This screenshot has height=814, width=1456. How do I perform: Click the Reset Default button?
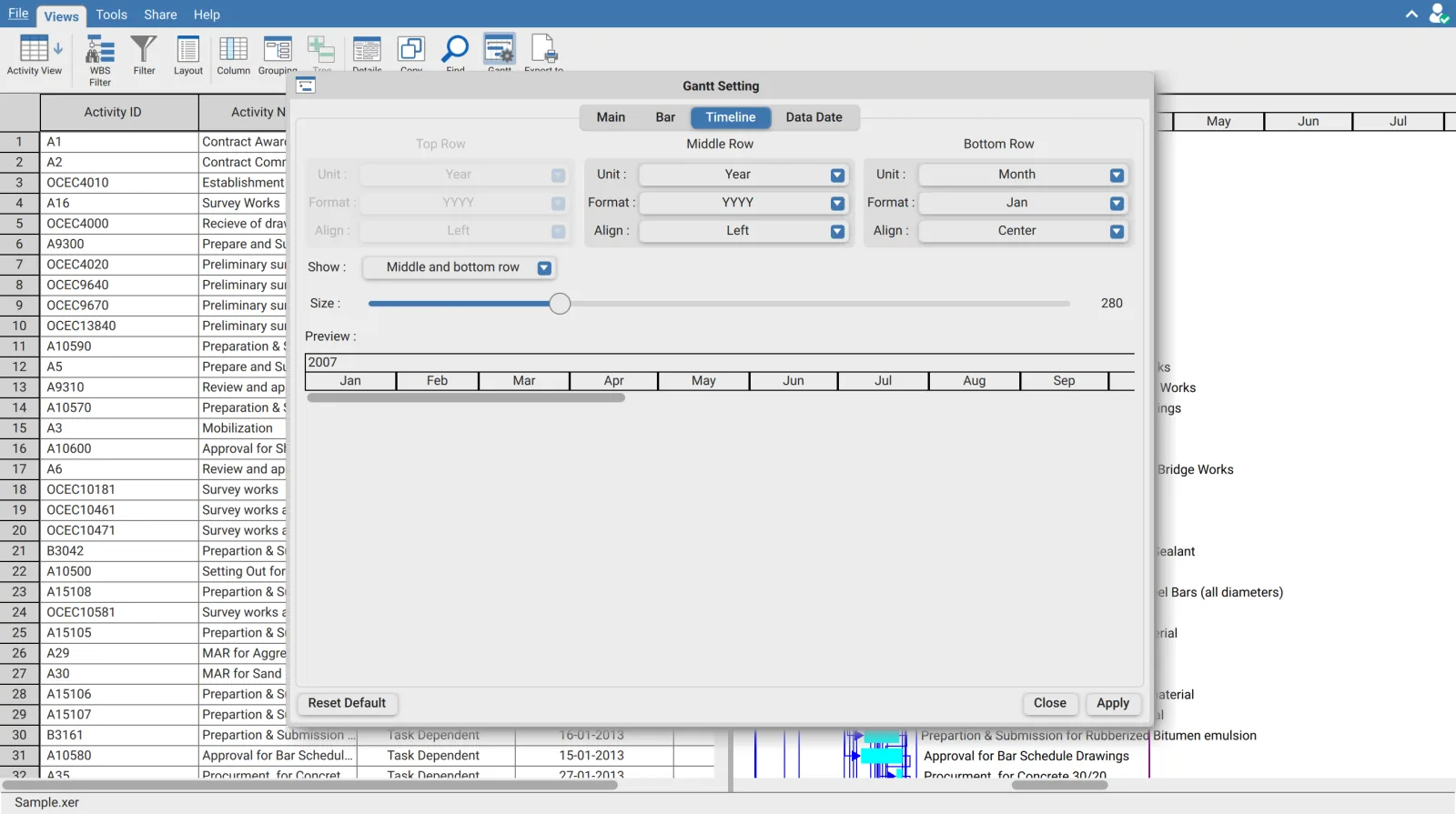[x=347, y=703]
